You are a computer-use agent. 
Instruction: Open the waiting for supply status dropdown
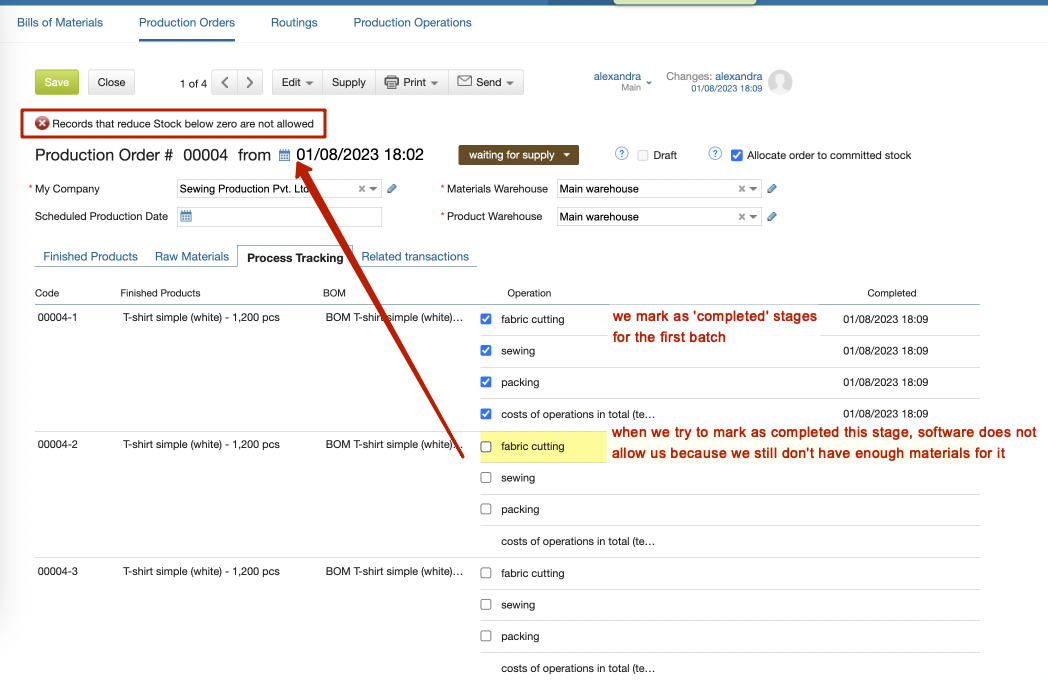pyautogui.click(x=519, y=155)
